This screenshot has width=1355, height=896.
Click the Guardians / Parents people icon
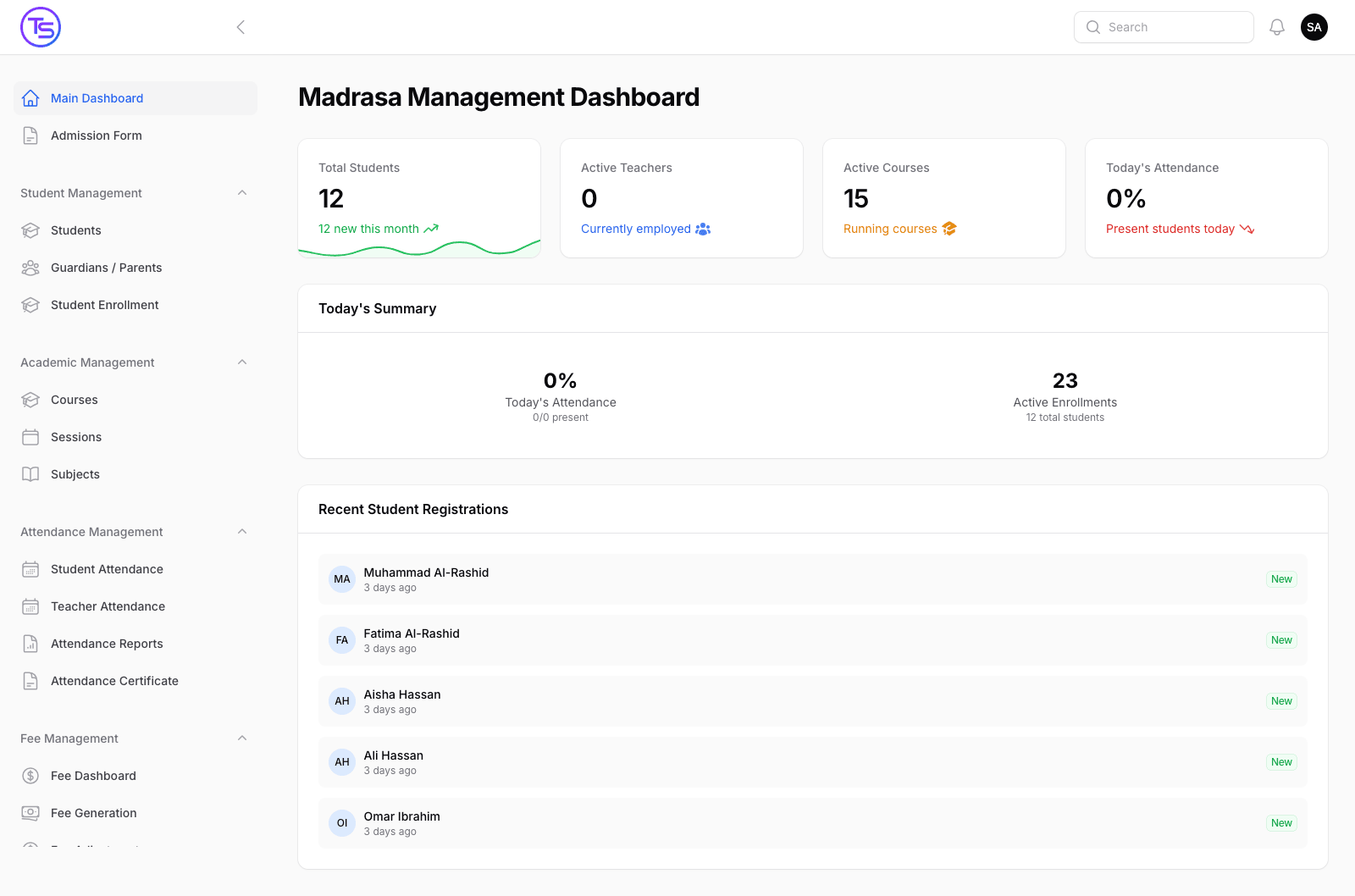(30, 268)
